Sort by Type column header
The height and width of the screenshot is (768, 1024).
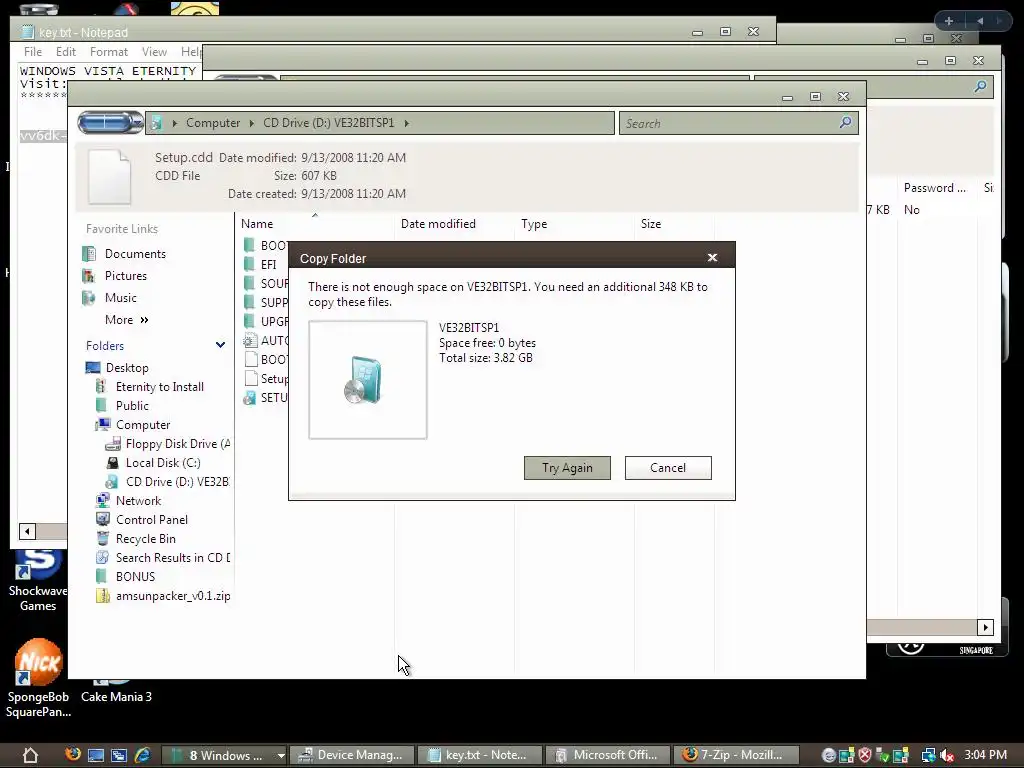pyautogui.click(x=534, y=223)
